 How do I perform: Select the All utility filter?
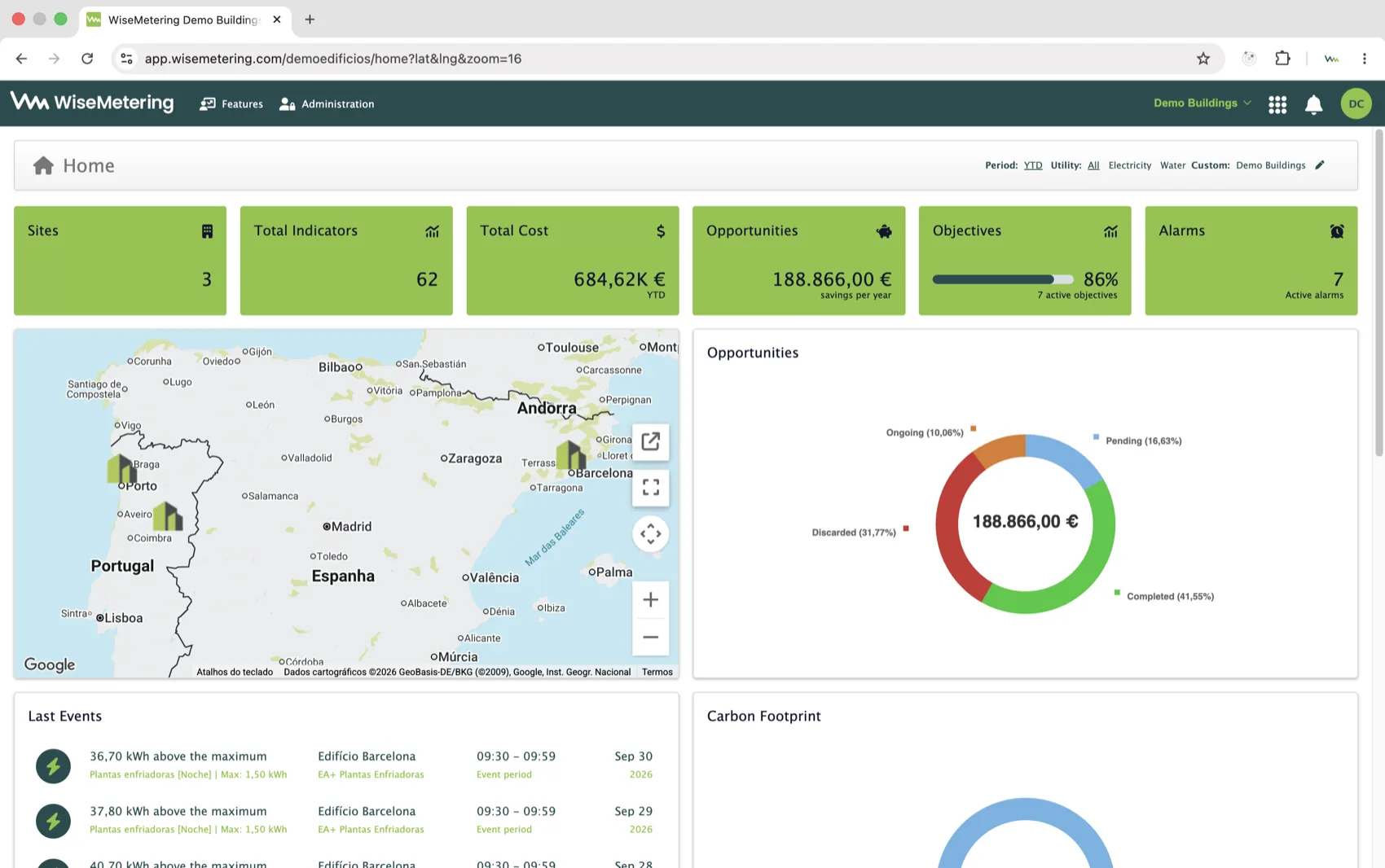(1093, 165)
